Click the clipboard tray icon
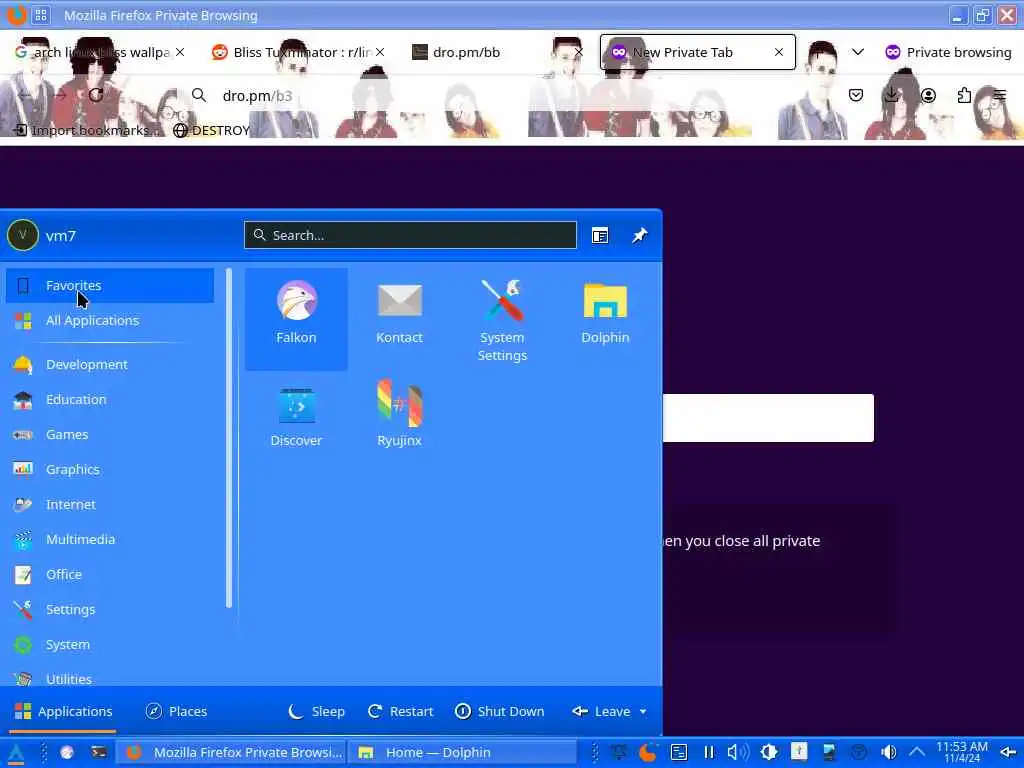Image resolution: width=1024 pixels, height=768 pixels. pyautogui.click(x=679, y=752)
